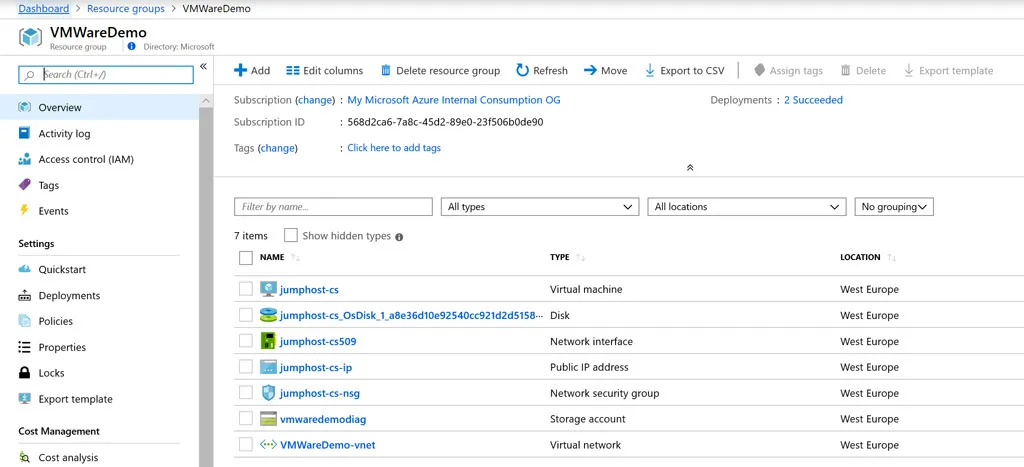Open Tags menu item
Viewport: 1024px width, 467px height.
99,185
